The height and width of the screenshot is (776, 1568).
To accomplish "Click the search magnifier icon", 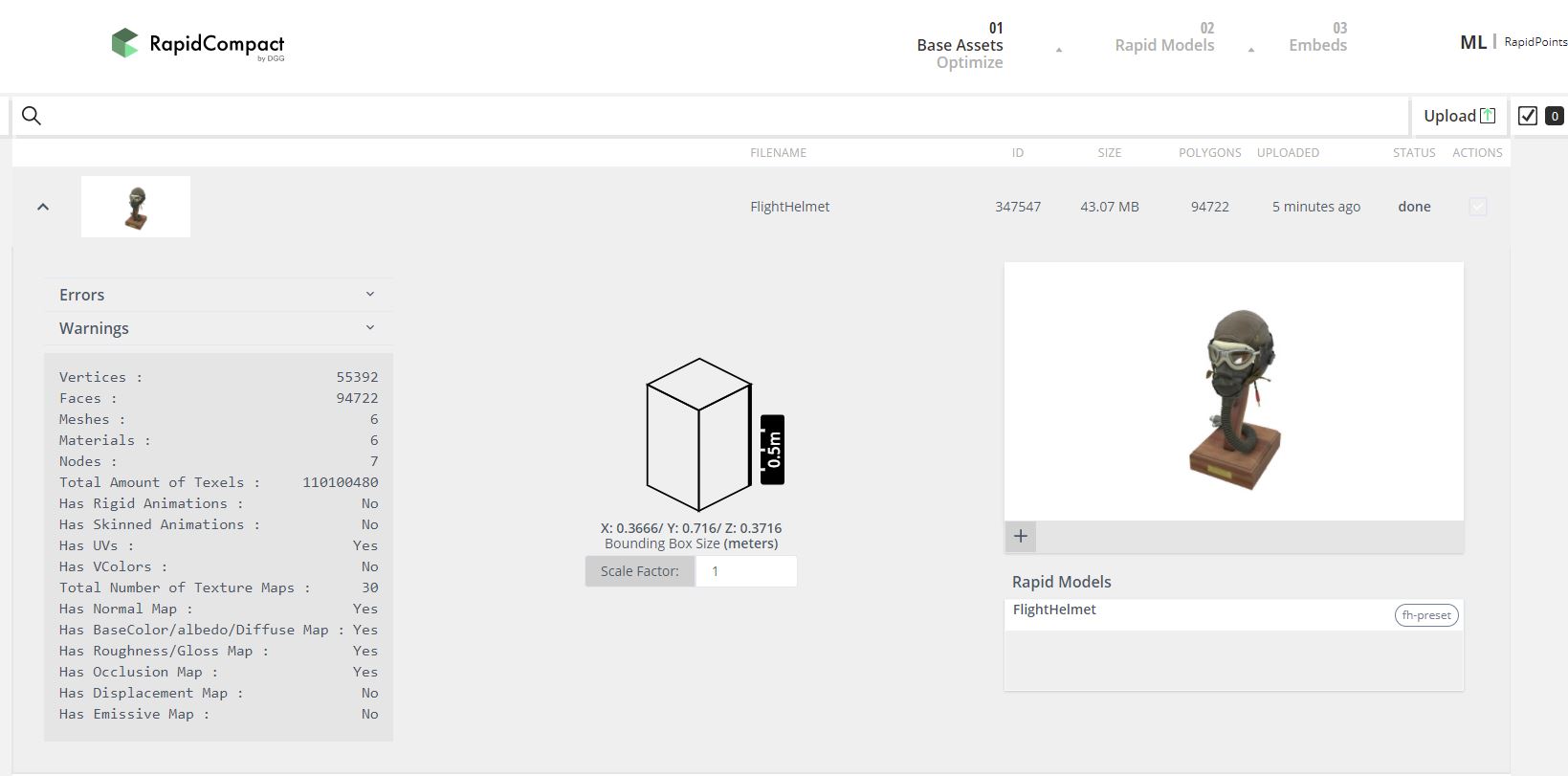I will [x=32, y=116].
